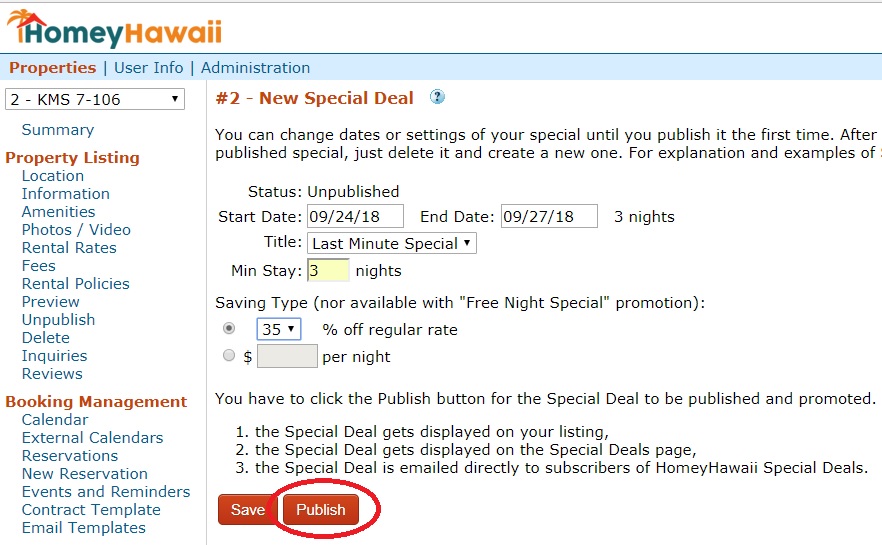Select the dollar per night radio button
The width and height of the screenshot is (882, 545).
click(x=229, y=355)
